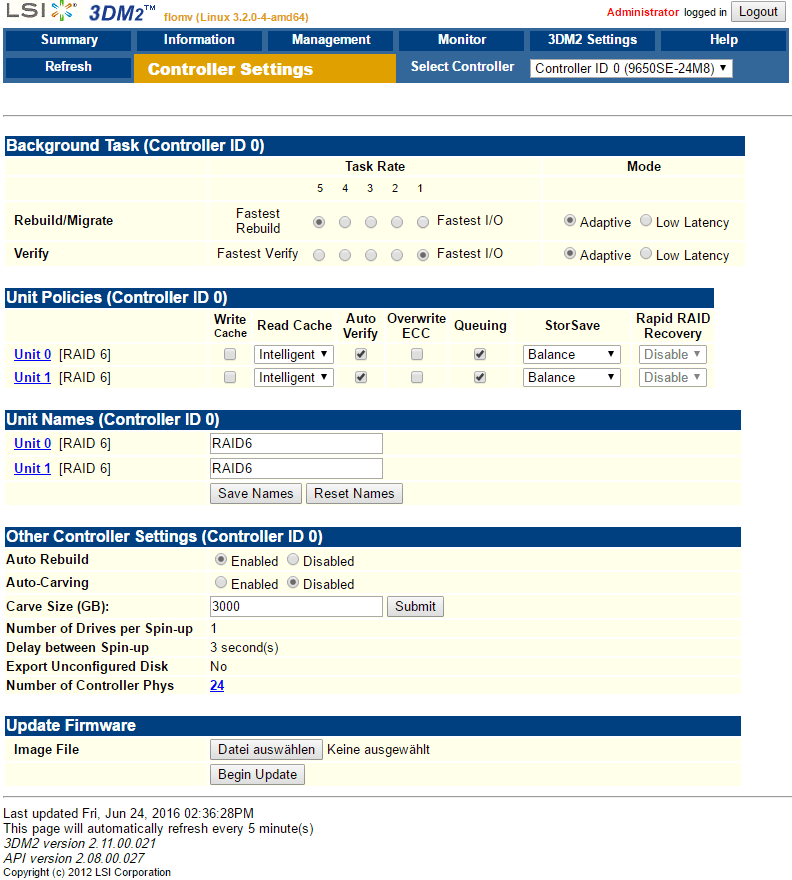Set Verify task rate to 3
Viewport: 792px width, 880px height.
tap(370, 255)
